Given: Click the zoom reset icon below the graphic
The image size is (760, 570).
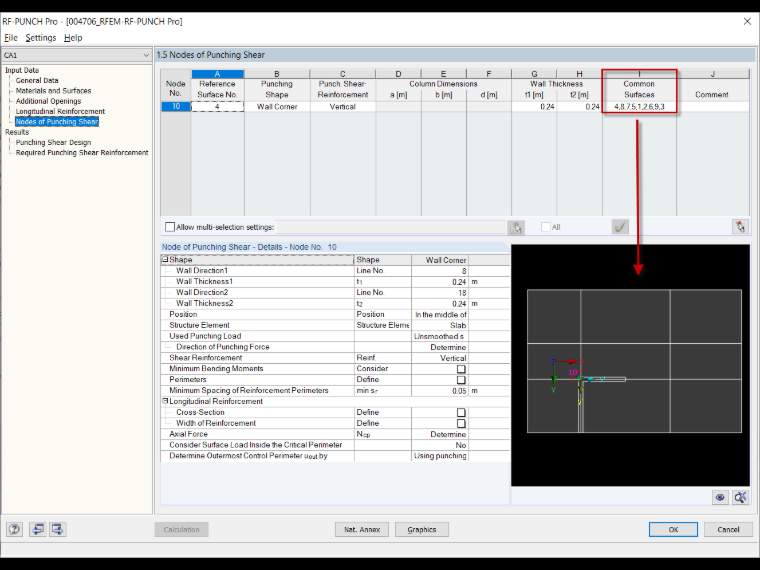Looking at the screenshot, I should click(740, 497).
